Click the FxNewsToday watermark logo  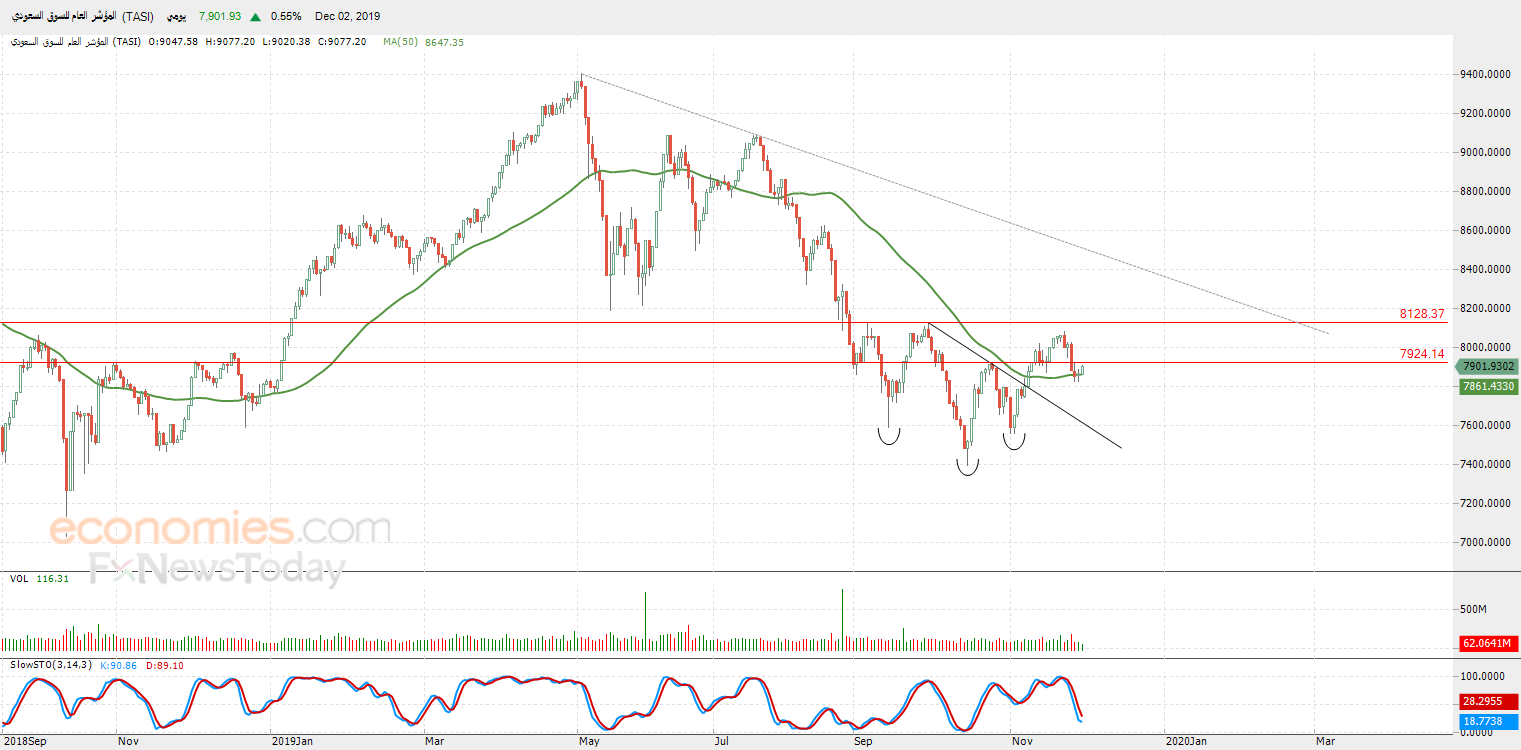click(x=216, y=570)
